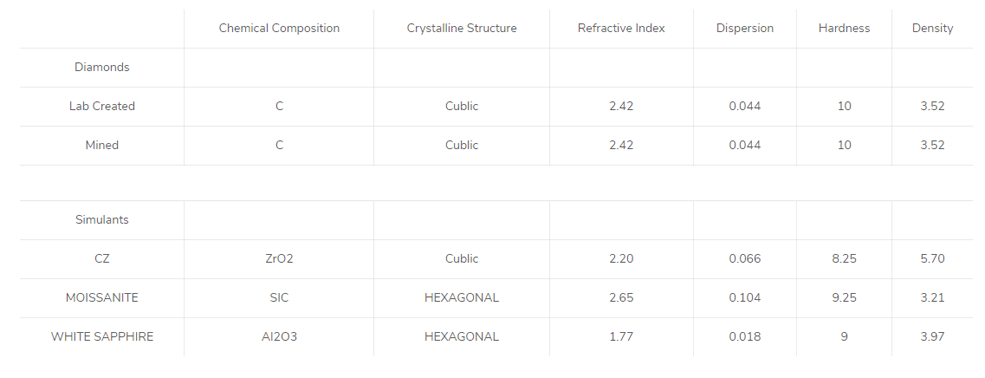Screen dimensions: 985x378
Task: Select the Mined row label
Action: (102, 145)
